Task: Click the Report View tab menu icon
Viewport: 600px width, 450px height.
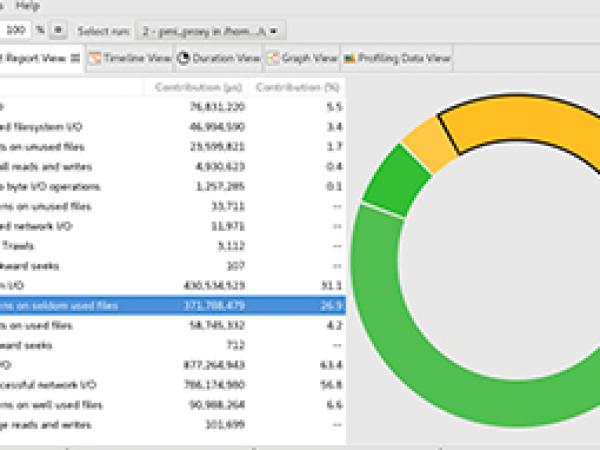Action: click(x=75, y=58)
